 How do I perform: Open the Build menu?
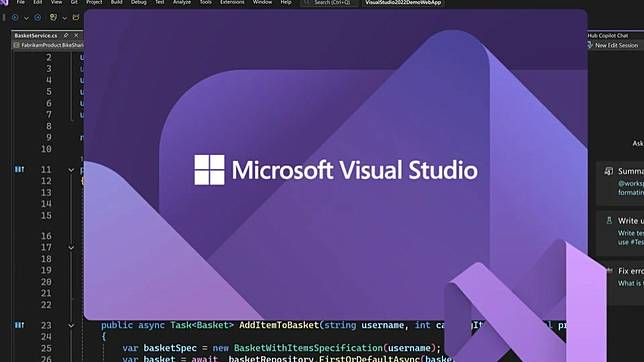117,2
